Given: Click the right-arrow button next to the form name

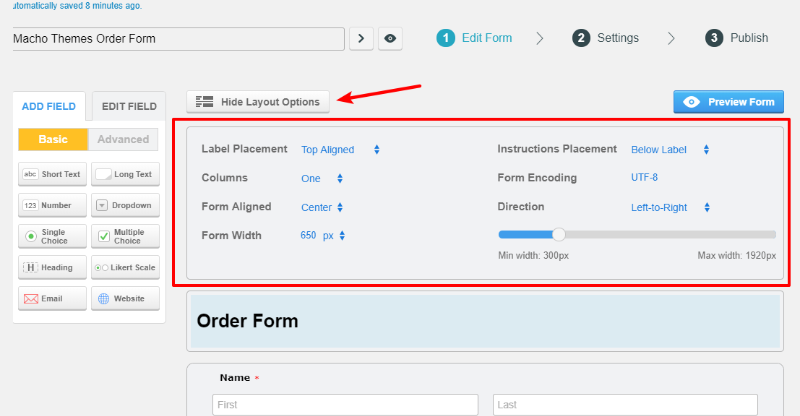Looking at the screenshot, I should (361, 39).
